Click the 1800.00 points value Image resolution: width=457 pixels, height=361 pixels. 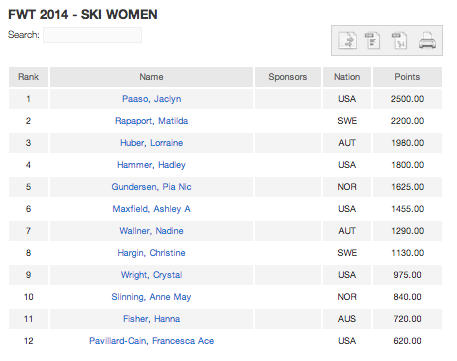407,165
